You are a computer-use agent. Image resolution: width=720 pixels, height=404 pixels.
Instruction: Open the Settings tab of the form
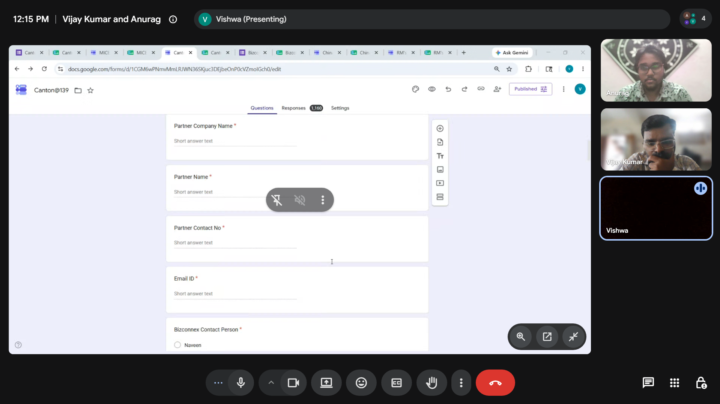(x=340, y=108)
